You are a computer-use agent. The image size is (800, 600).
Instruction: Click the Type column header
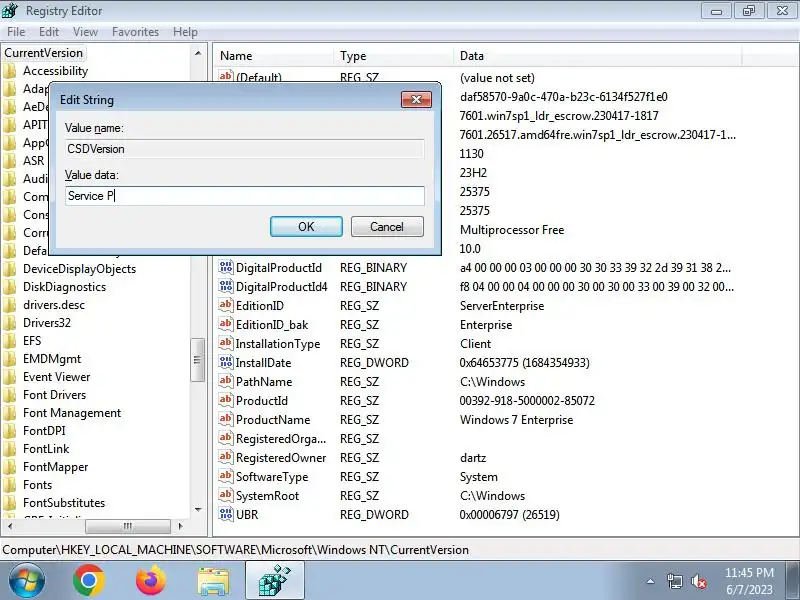coord(393,56)
